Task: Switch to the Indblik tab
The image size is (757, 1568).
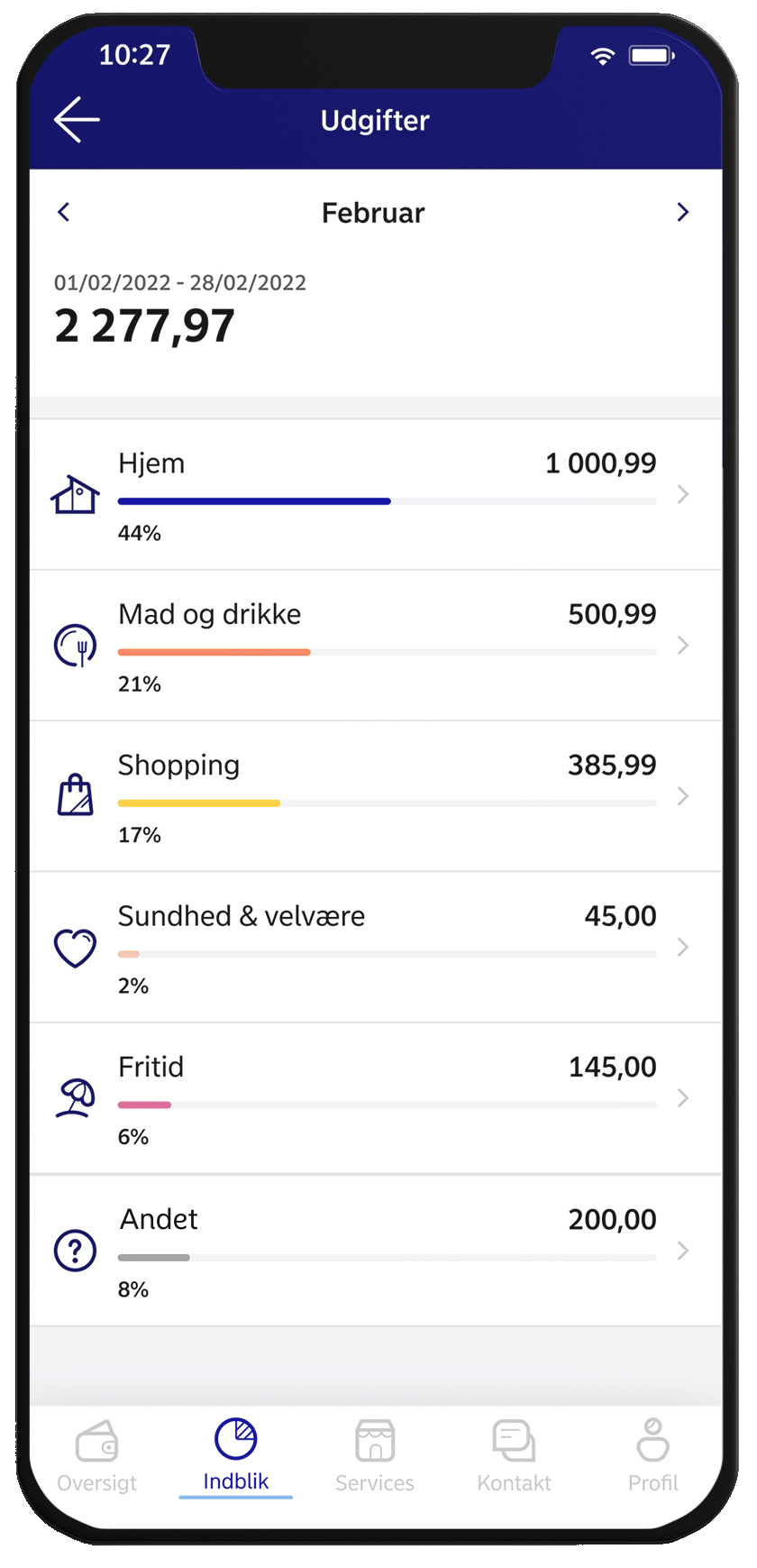Action: (235, 1453)
